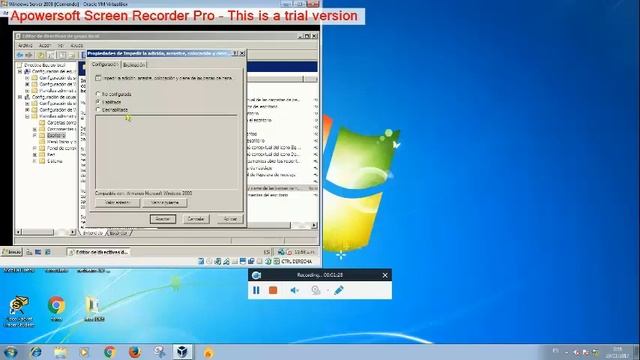Screen dimensions: 640x360
Task: Click the Editor de directivas taskbar button
Action: pyautogui.click(x=98, y=252)
